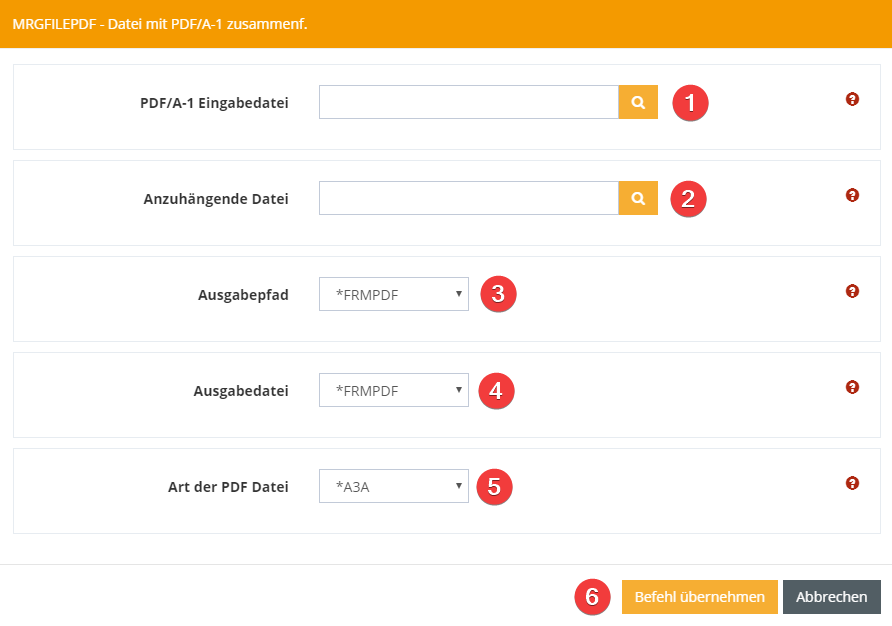Focus the PDF/A-1 Eingabedatei text field
892x626 pixels.
[468, 102]
